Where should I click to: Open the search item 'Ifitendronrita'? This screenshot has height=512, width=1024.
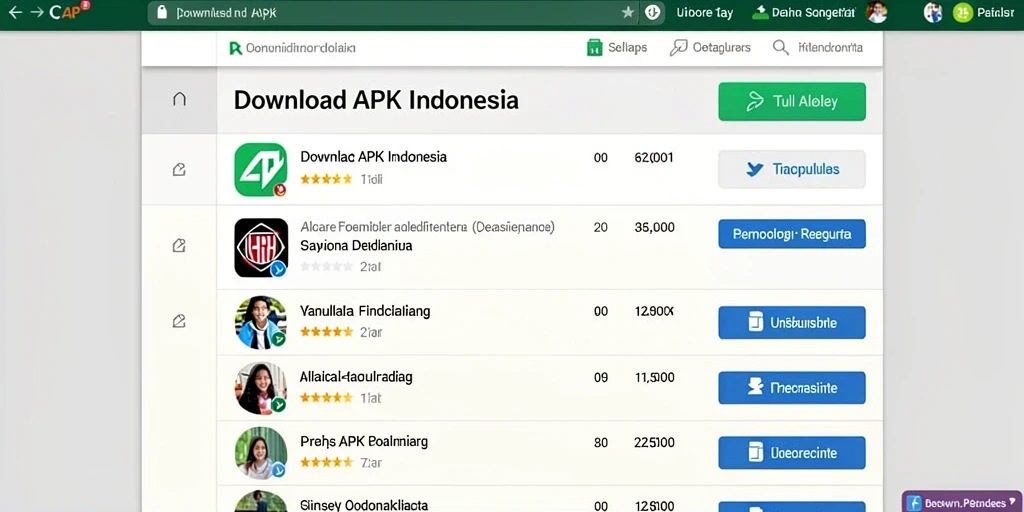pos(818,48)
